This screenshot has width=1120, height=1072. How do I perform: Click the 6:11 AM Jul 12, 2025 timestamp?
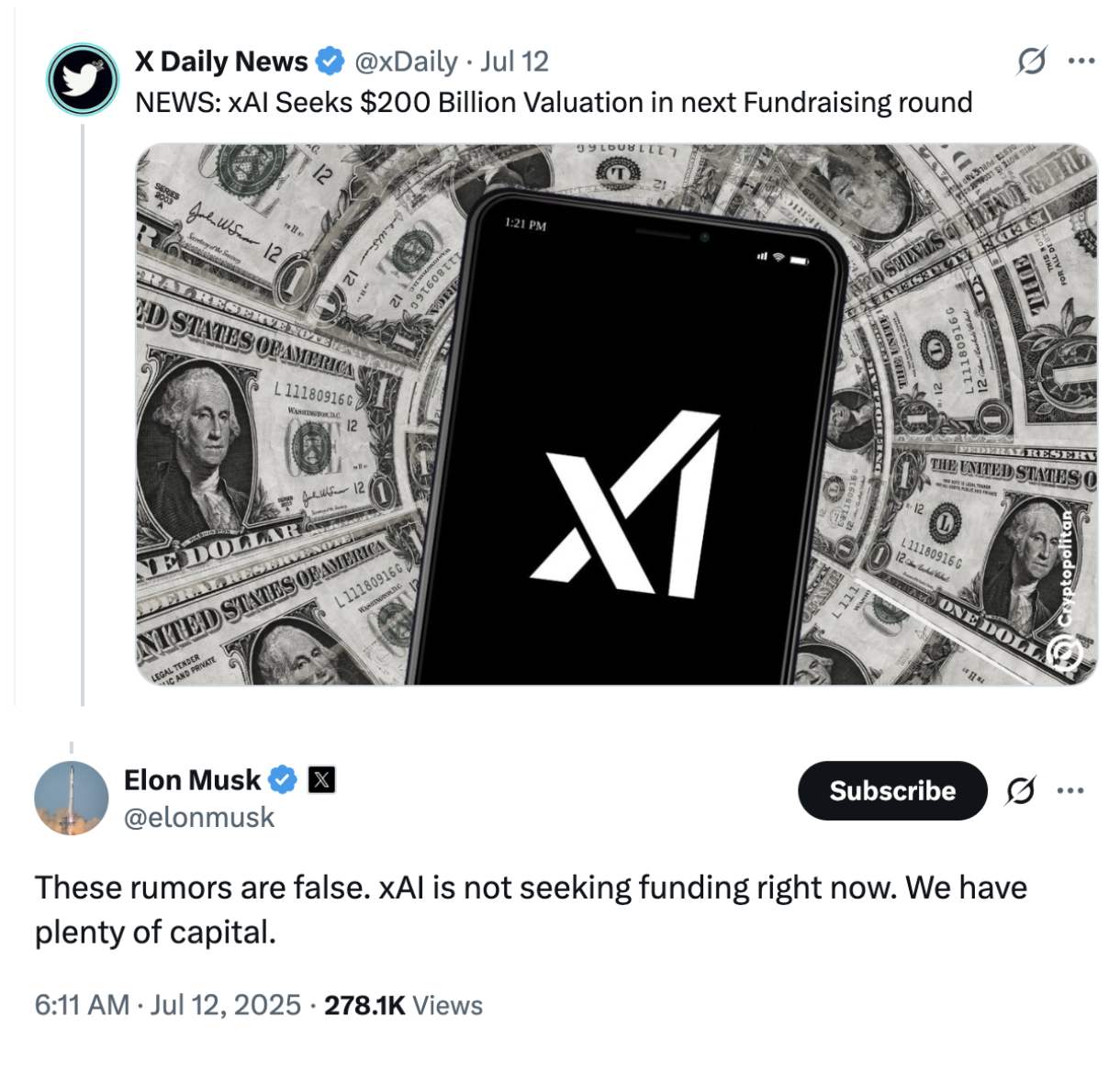tap(165, 1006)
